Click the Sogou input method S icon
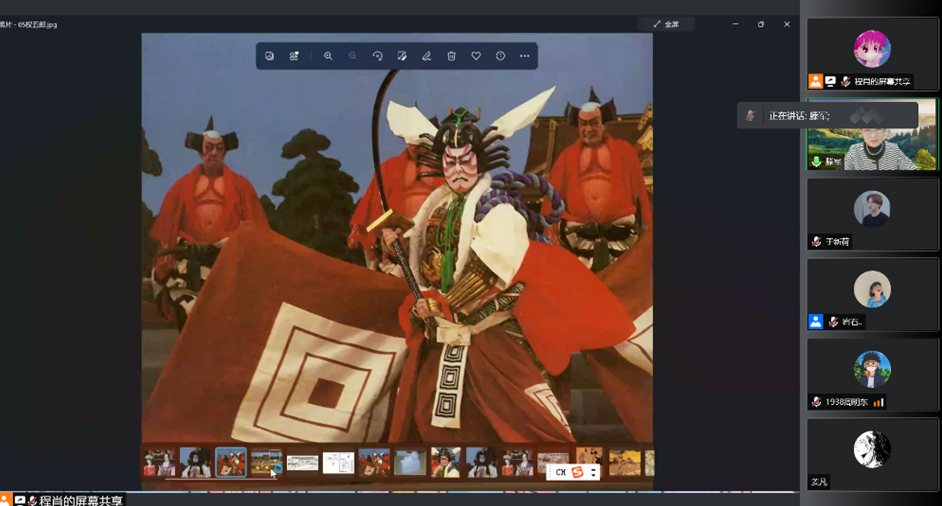The height and width of the screenshot is (506, 942). tap(577, 472)
